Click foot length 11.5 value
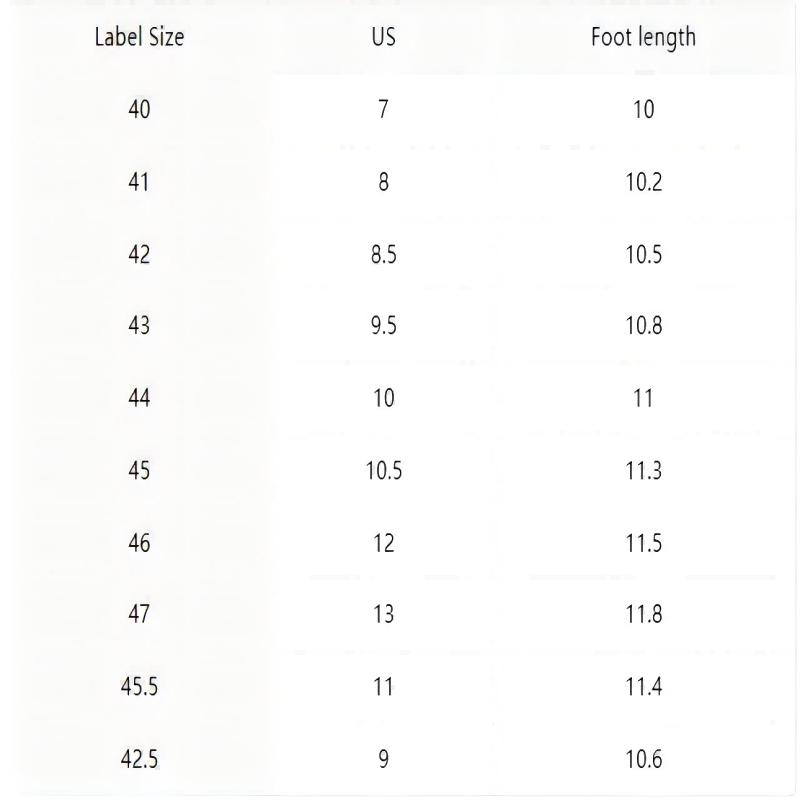Screen dimensions: 800x800 click(644, 543)
